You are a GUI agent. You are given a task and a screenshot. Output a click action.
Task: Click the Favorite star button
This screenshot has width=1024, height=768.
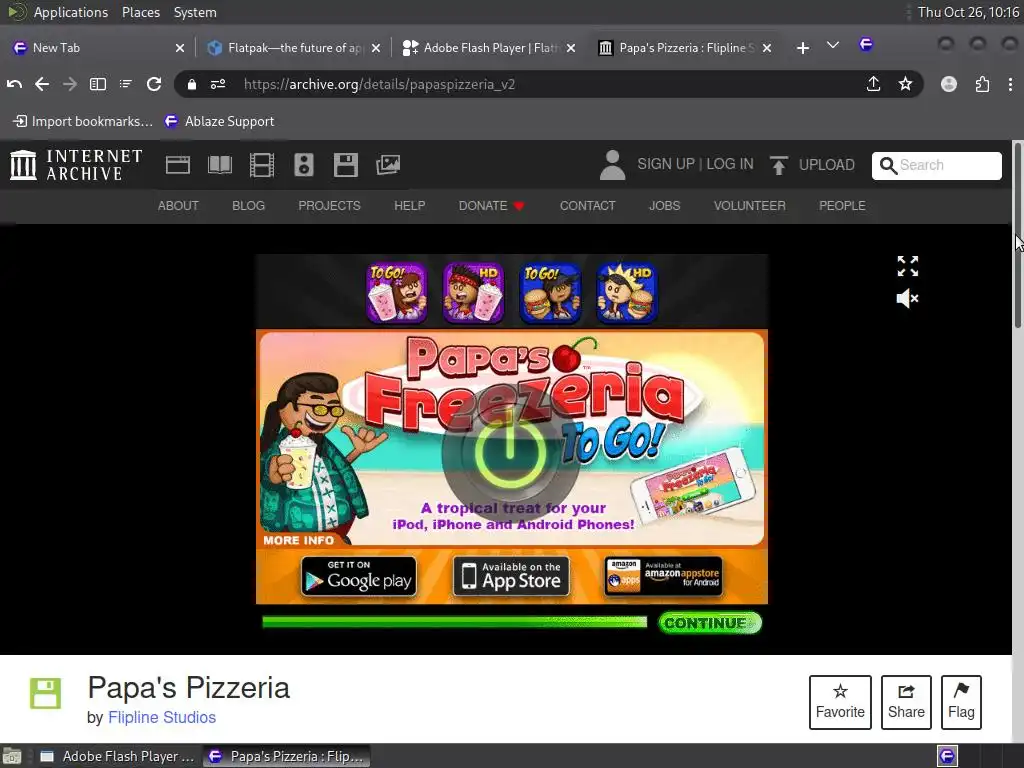[x=840, y=702]
